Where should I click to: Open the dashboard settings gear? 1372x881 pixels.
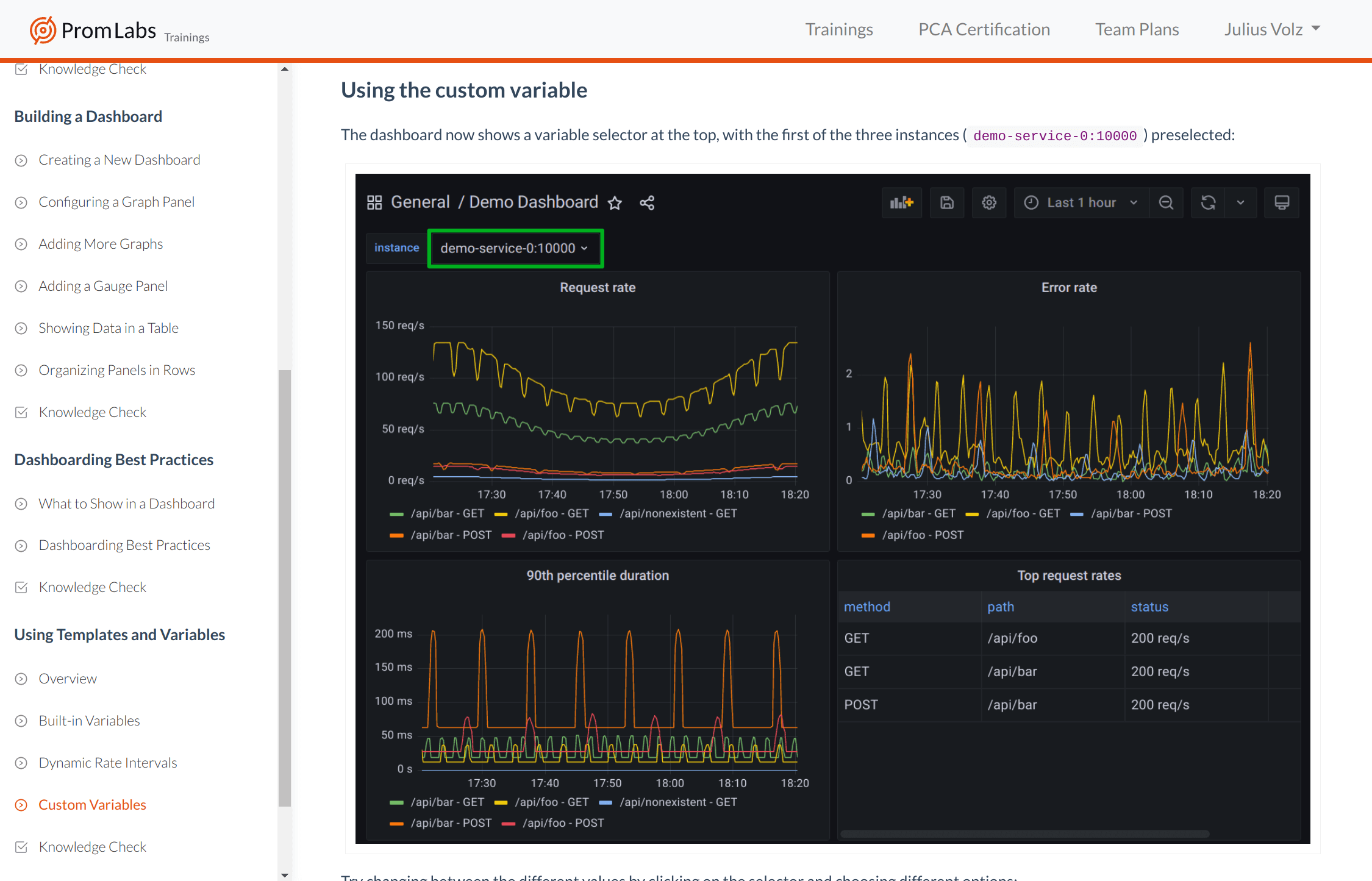click(988, 202)
